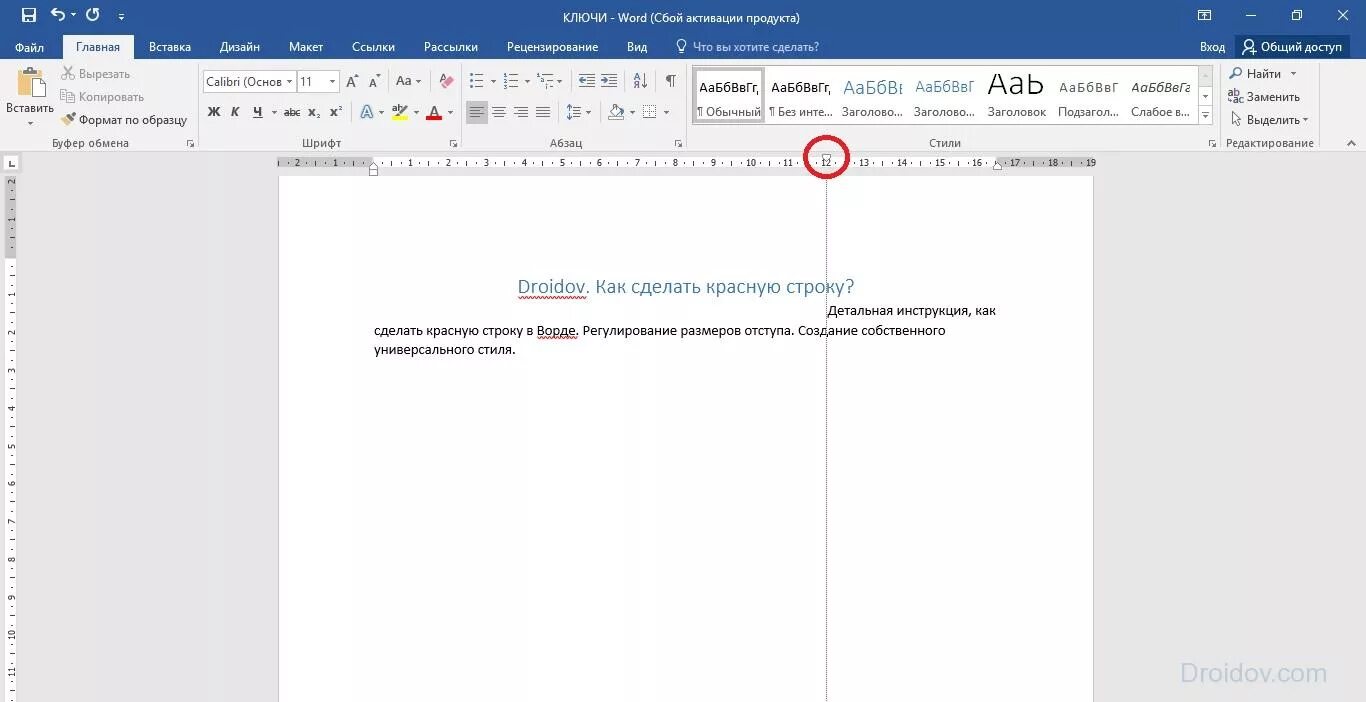1366x702 pixels.
Task: Apply borders with the borders icon
Action: pyautogui.click(x=649, y=112)
